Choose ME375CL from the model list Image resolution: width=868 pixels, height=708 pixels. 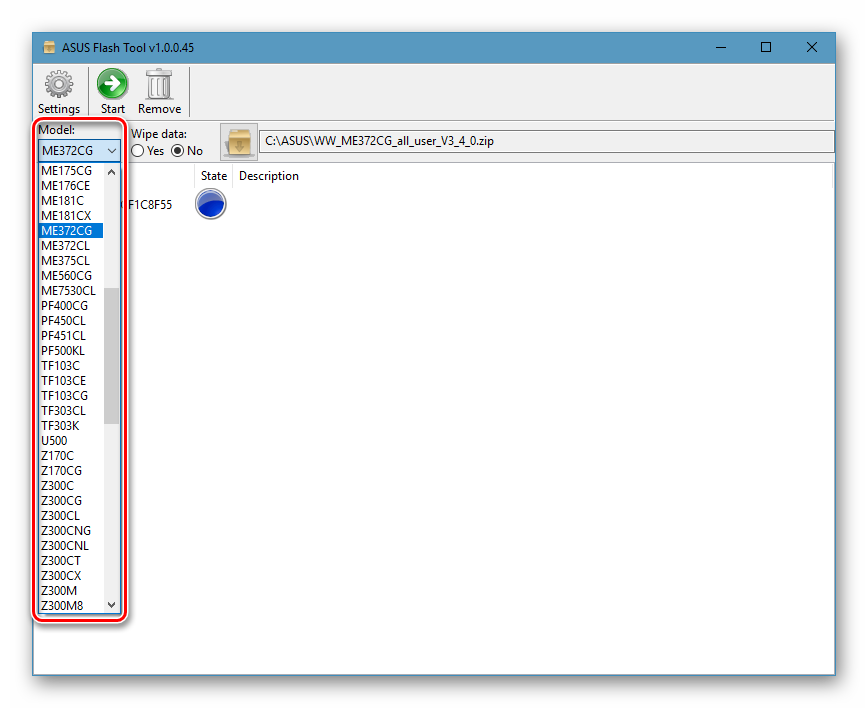pos(71,260)
